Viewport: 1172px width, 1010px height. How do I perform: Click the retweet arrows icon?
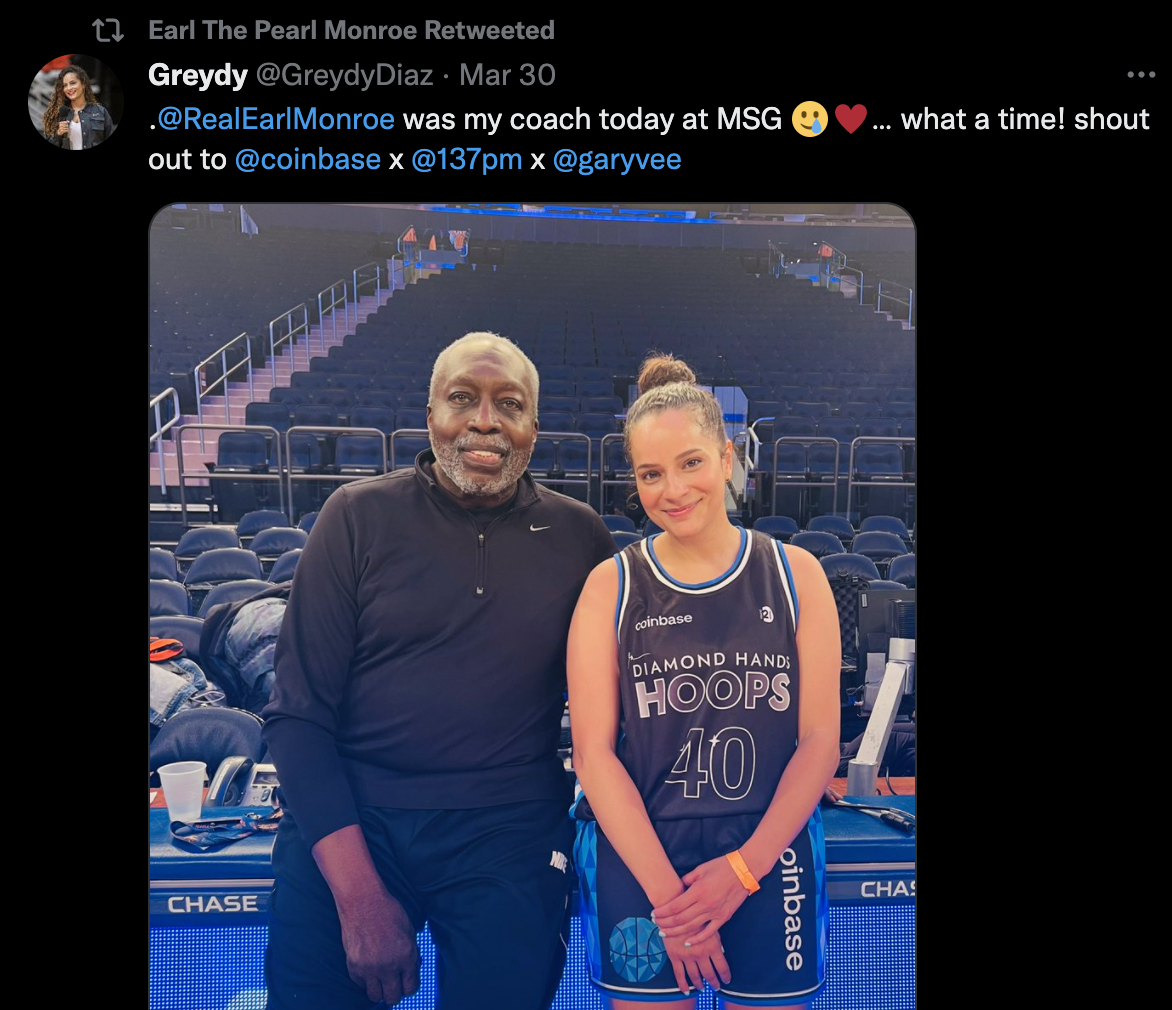click(x=108, y=31)
